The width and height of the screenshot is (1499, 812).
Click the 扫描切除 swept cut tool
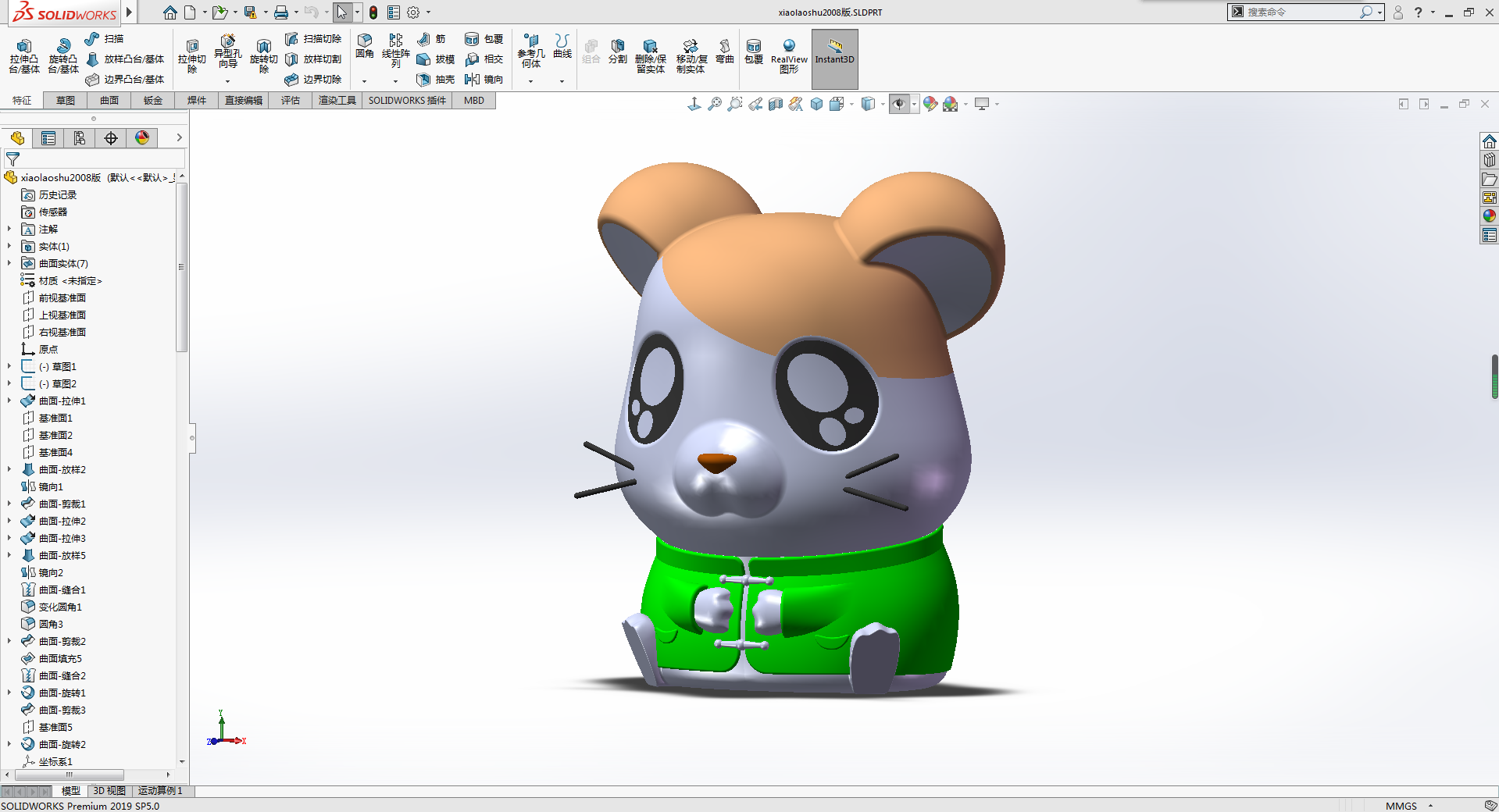pos(313,38)
